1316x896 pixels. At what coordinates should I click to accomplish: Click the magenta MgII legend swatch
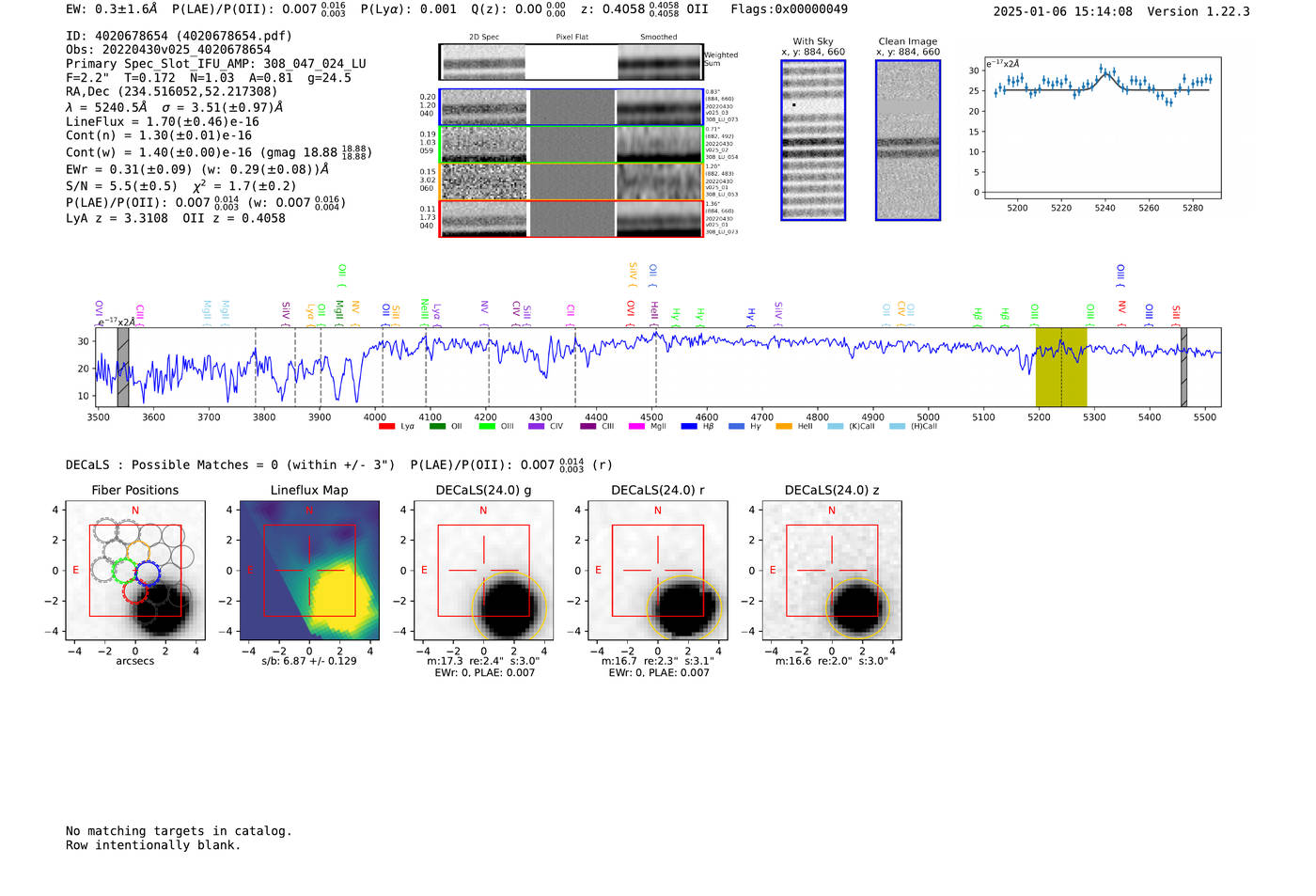tap(636, 427)
